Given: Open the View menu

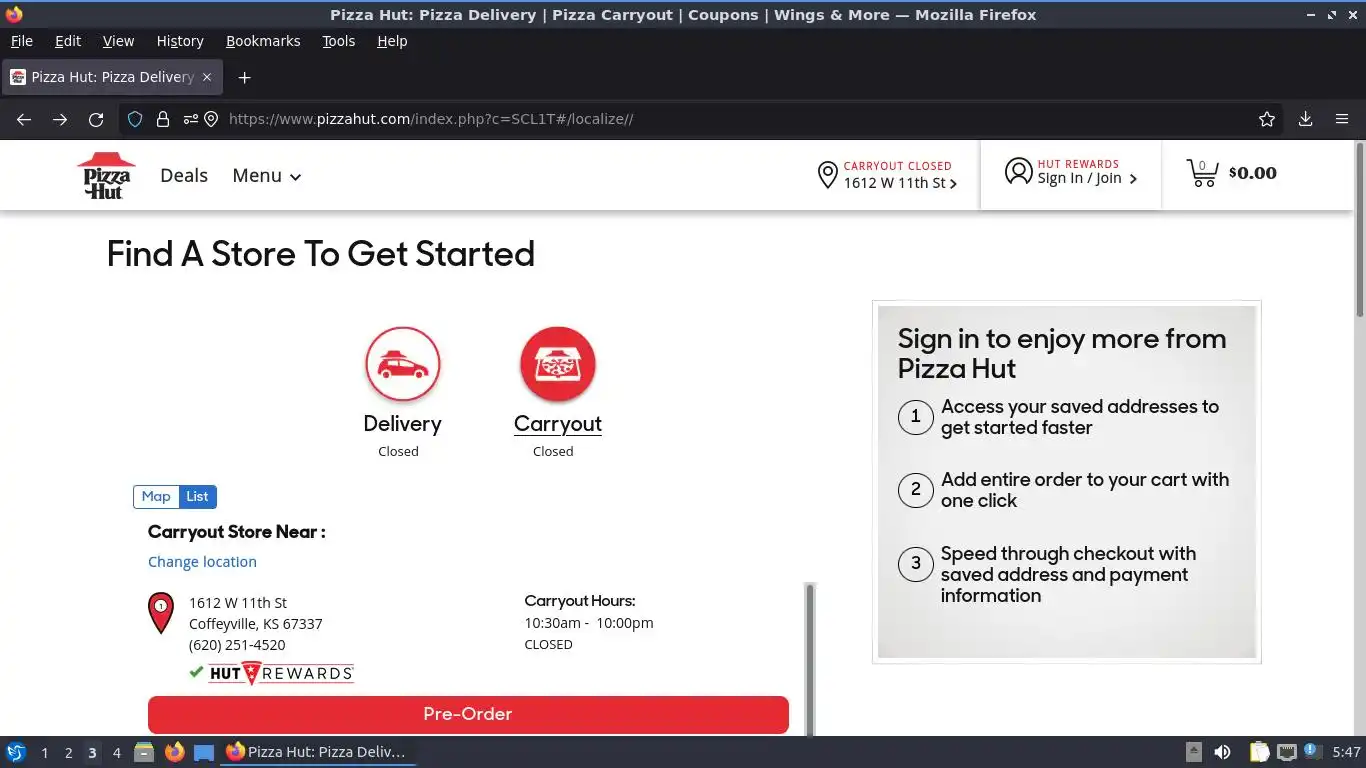Looking at the screenshot, I should [x=118, y=41].
